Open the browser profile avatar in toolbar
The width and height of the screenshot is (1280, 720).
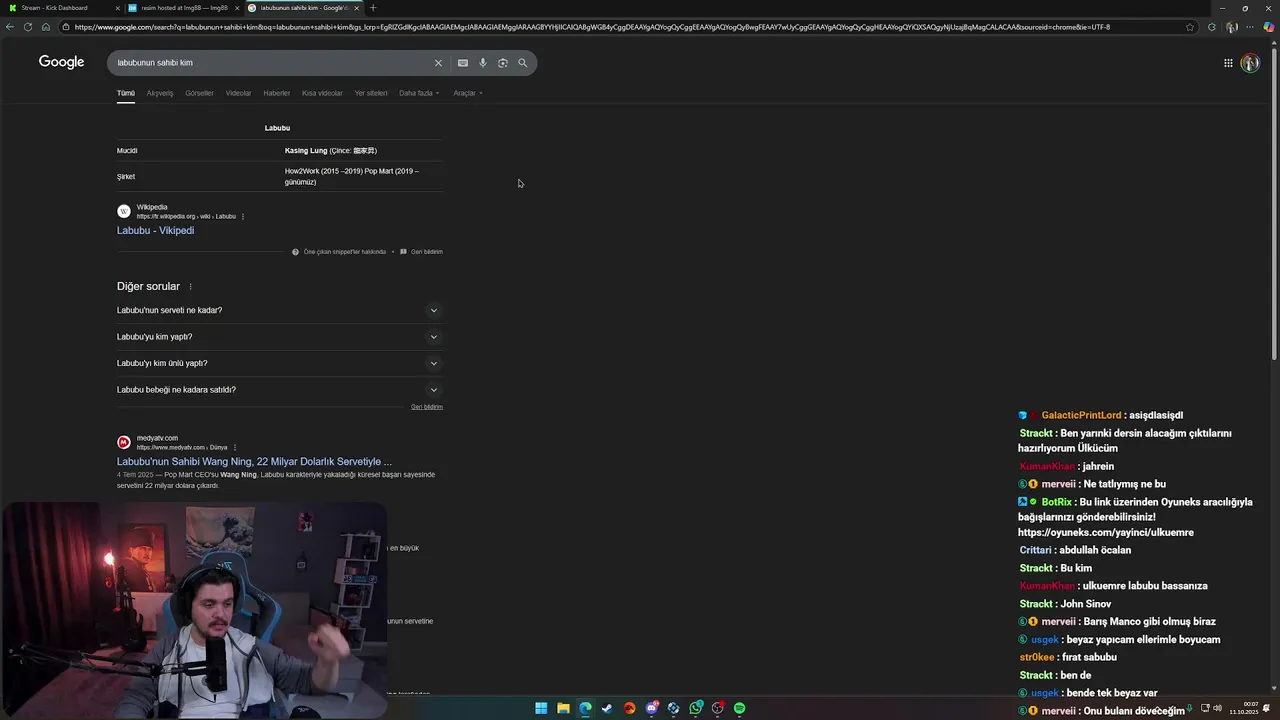[1232, 27]
